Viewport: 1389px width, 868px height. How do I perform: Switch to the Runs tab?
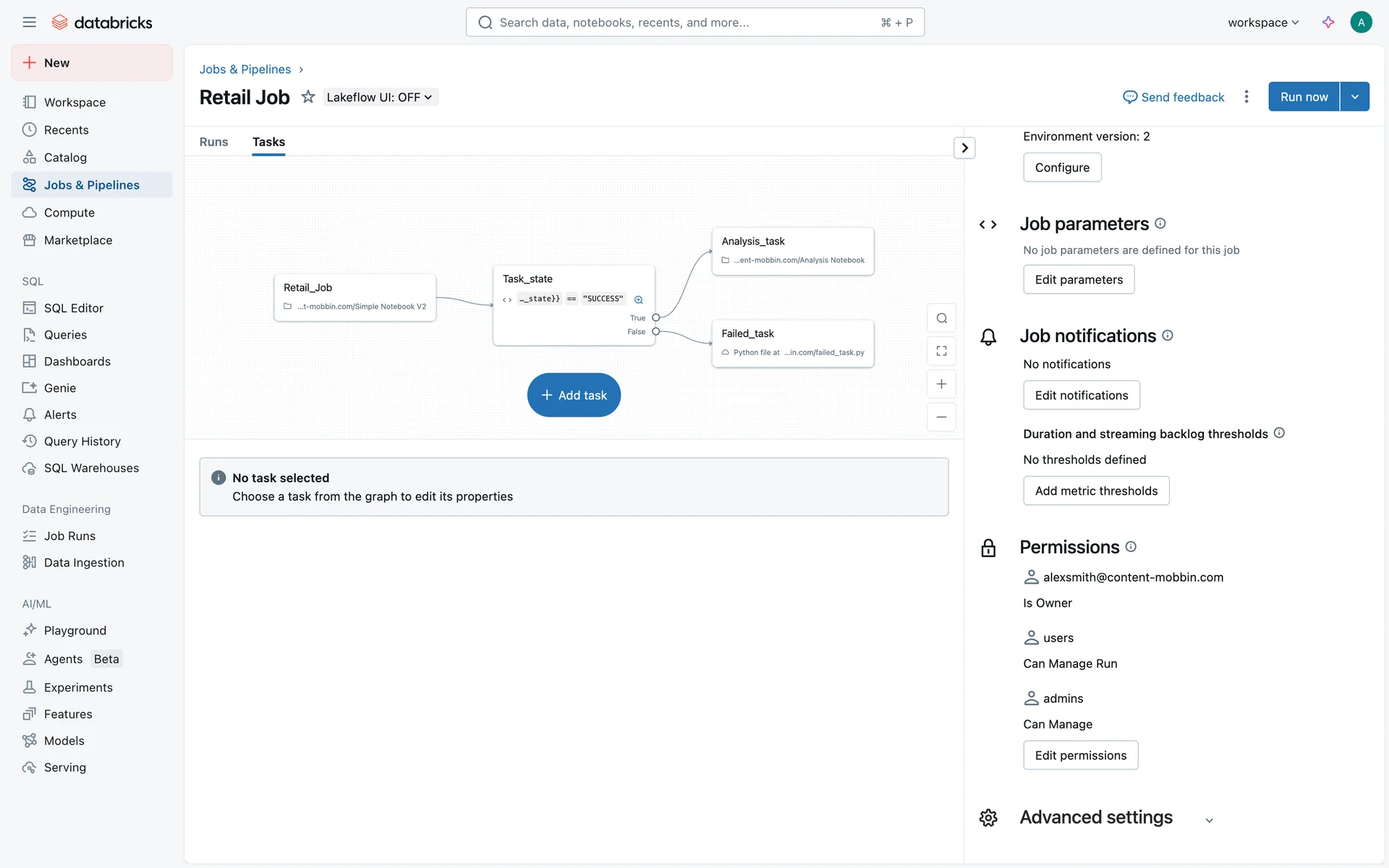pyautogui.click(x=213, y=142)
